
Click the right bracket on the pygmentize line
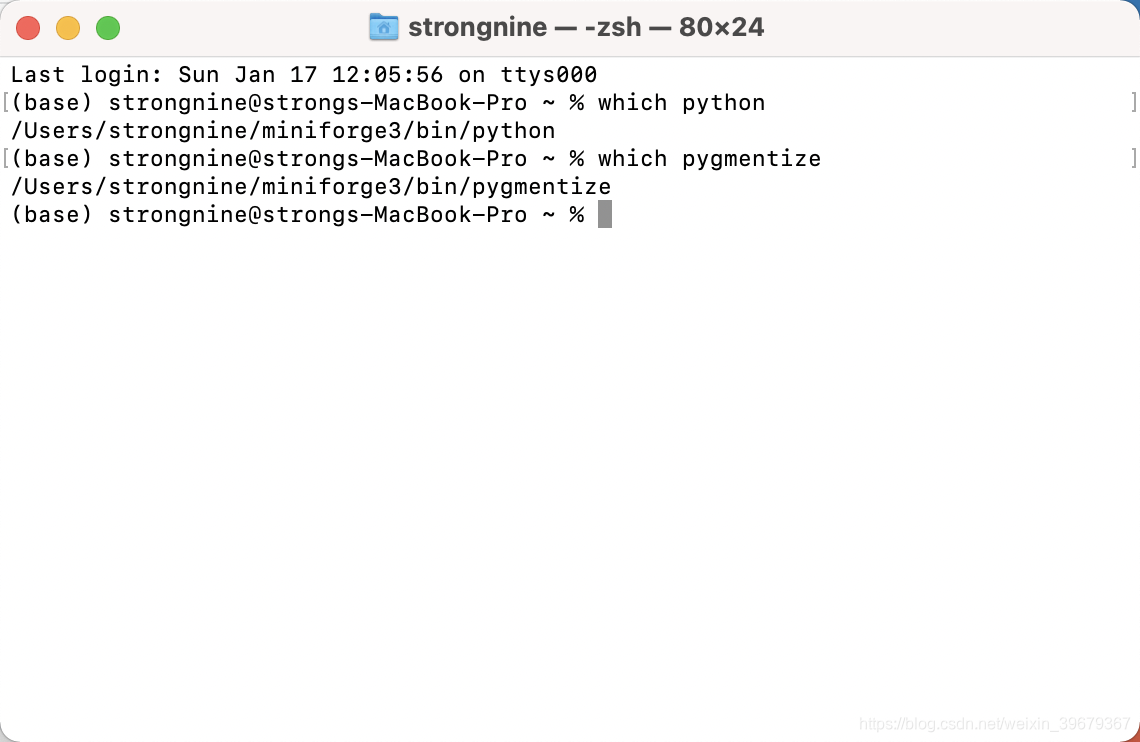(1133, 158)
